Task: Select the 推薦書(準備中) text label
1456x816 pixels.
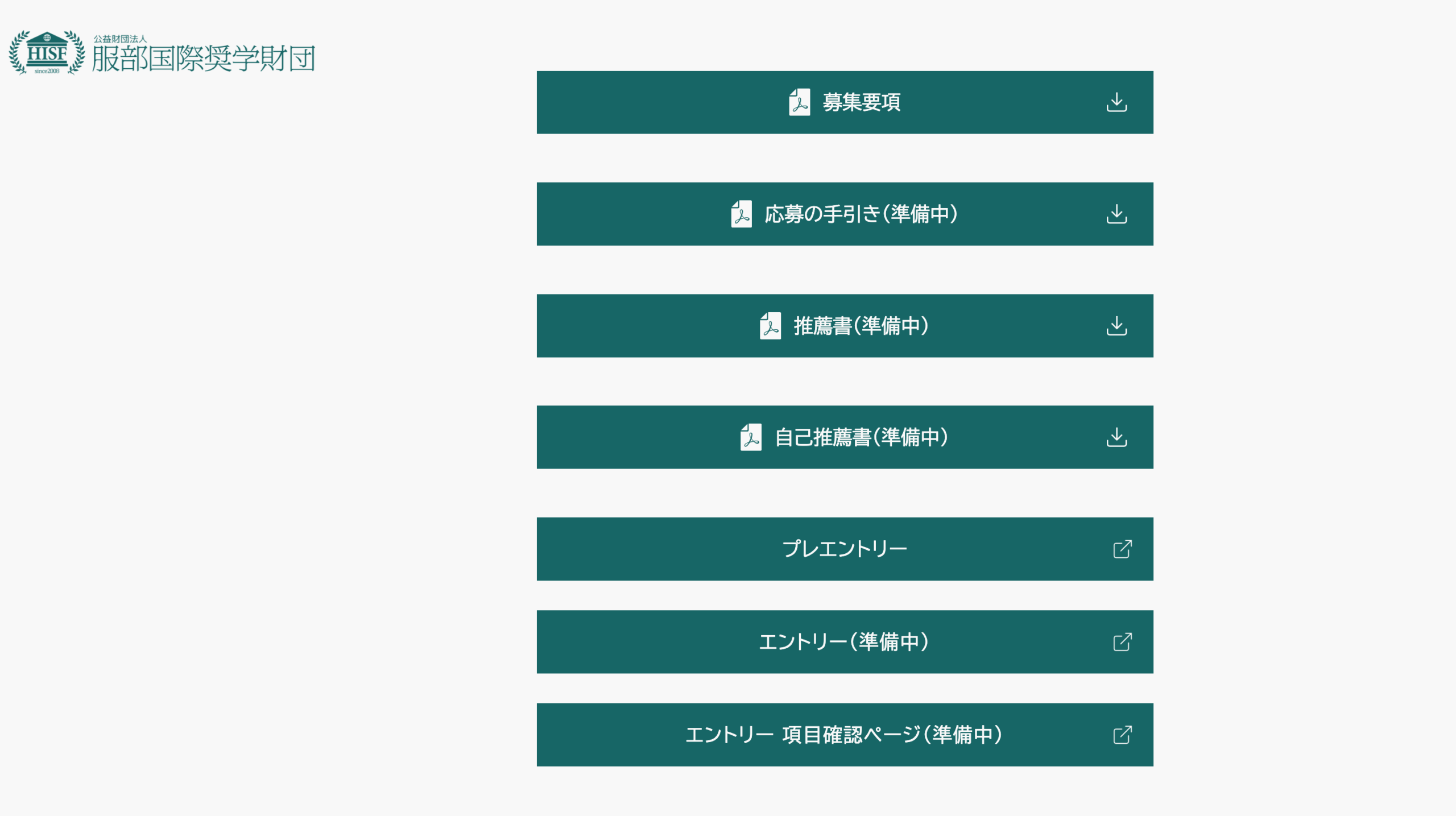Action: click(x=861, y=326)
